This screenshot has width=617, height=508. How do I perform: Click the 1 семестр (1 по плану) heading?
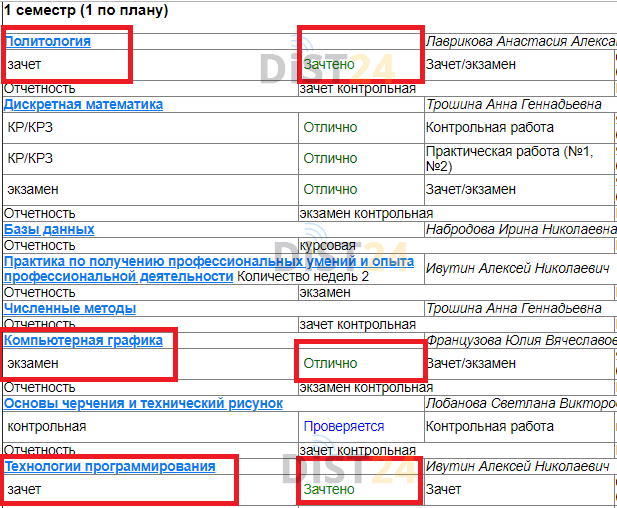coord(86,11)
